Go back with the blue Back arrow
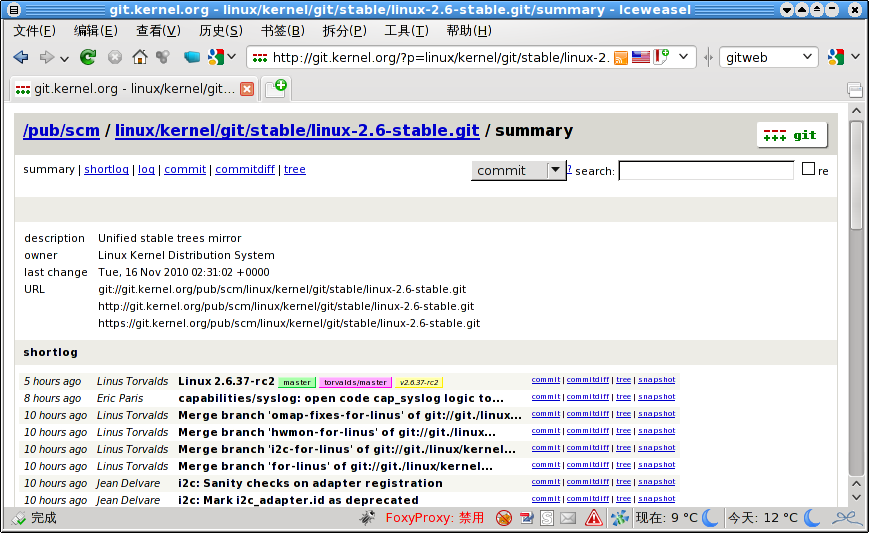This screenshot has width=869, height=533. [21, 57]
